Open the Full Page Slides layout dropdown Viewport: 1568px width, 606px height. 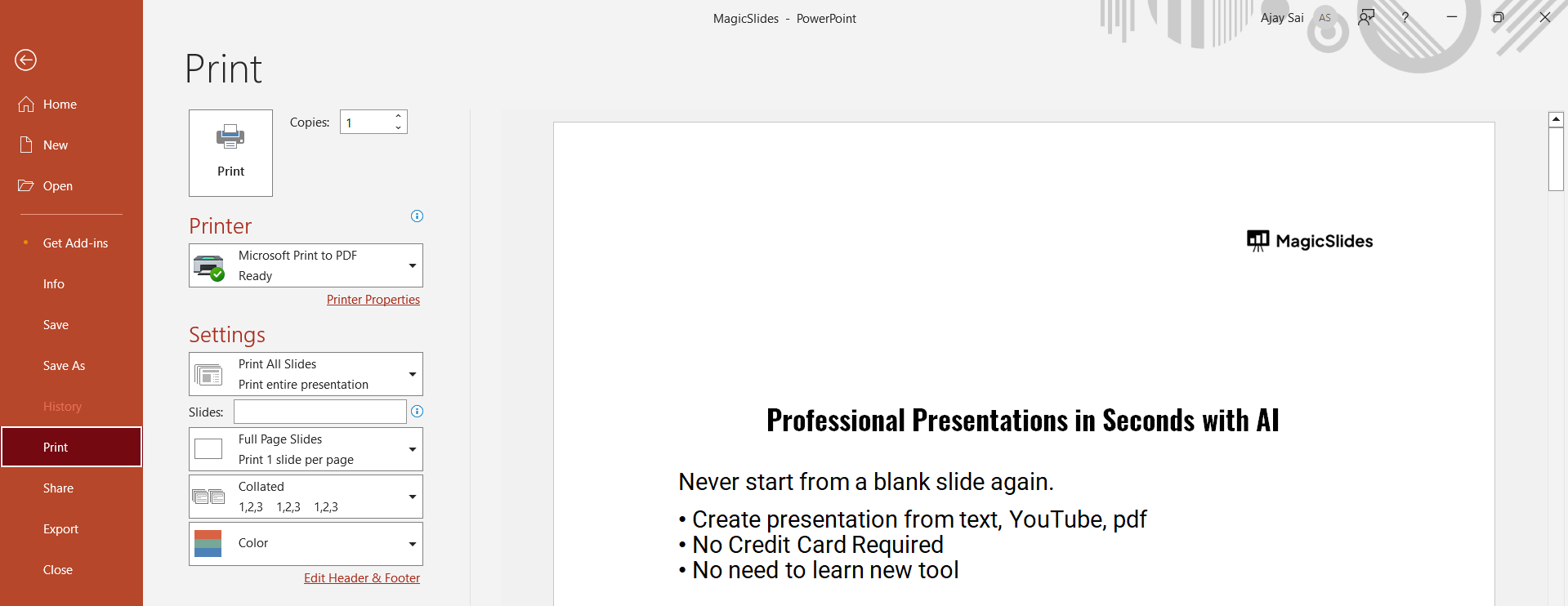306,449
